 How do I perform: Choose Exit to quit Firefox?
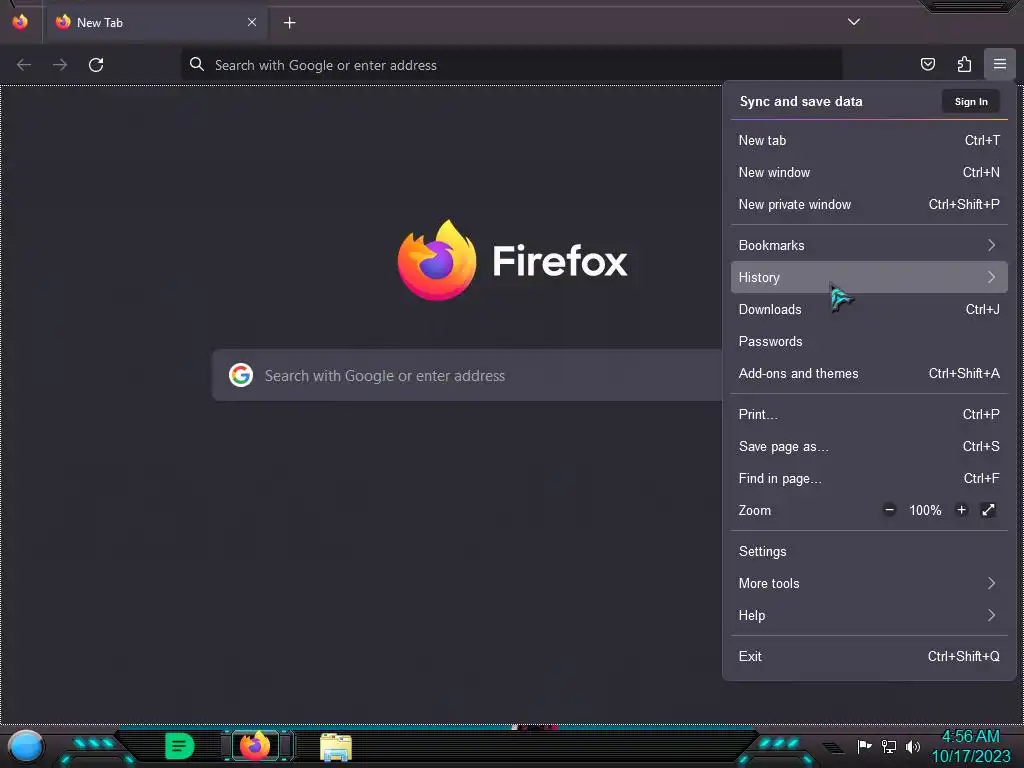pos(869,657)
